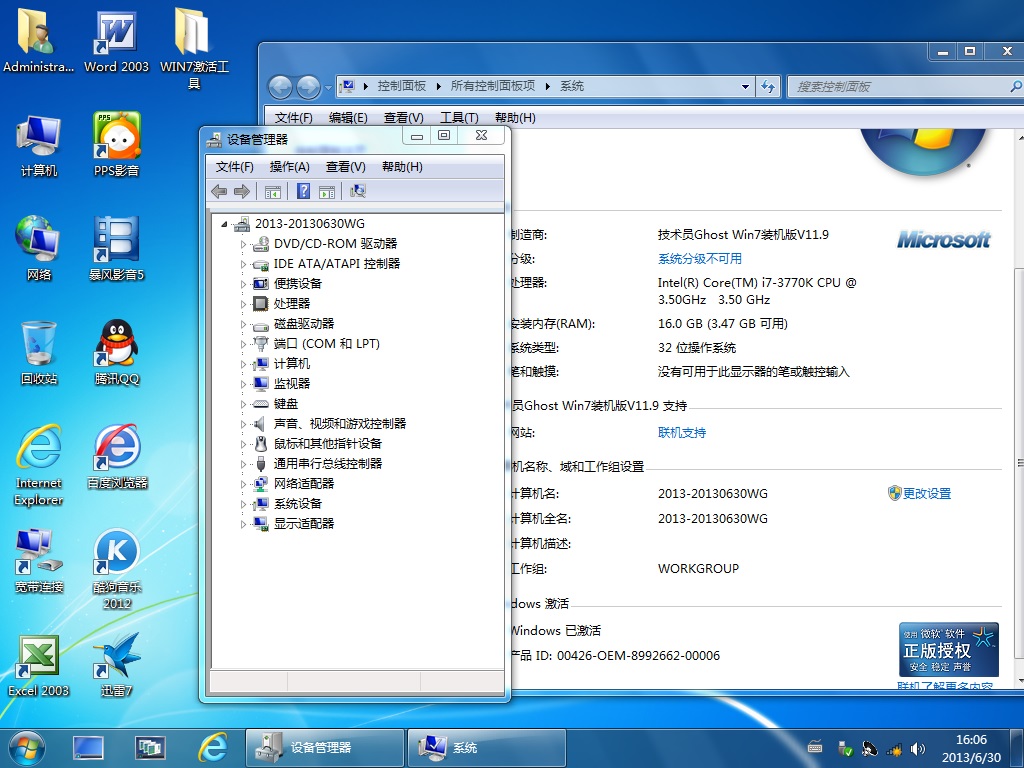Select the 监视器 tree item
This screenshot has height=768, width=1024.
(x=291, y=384)
